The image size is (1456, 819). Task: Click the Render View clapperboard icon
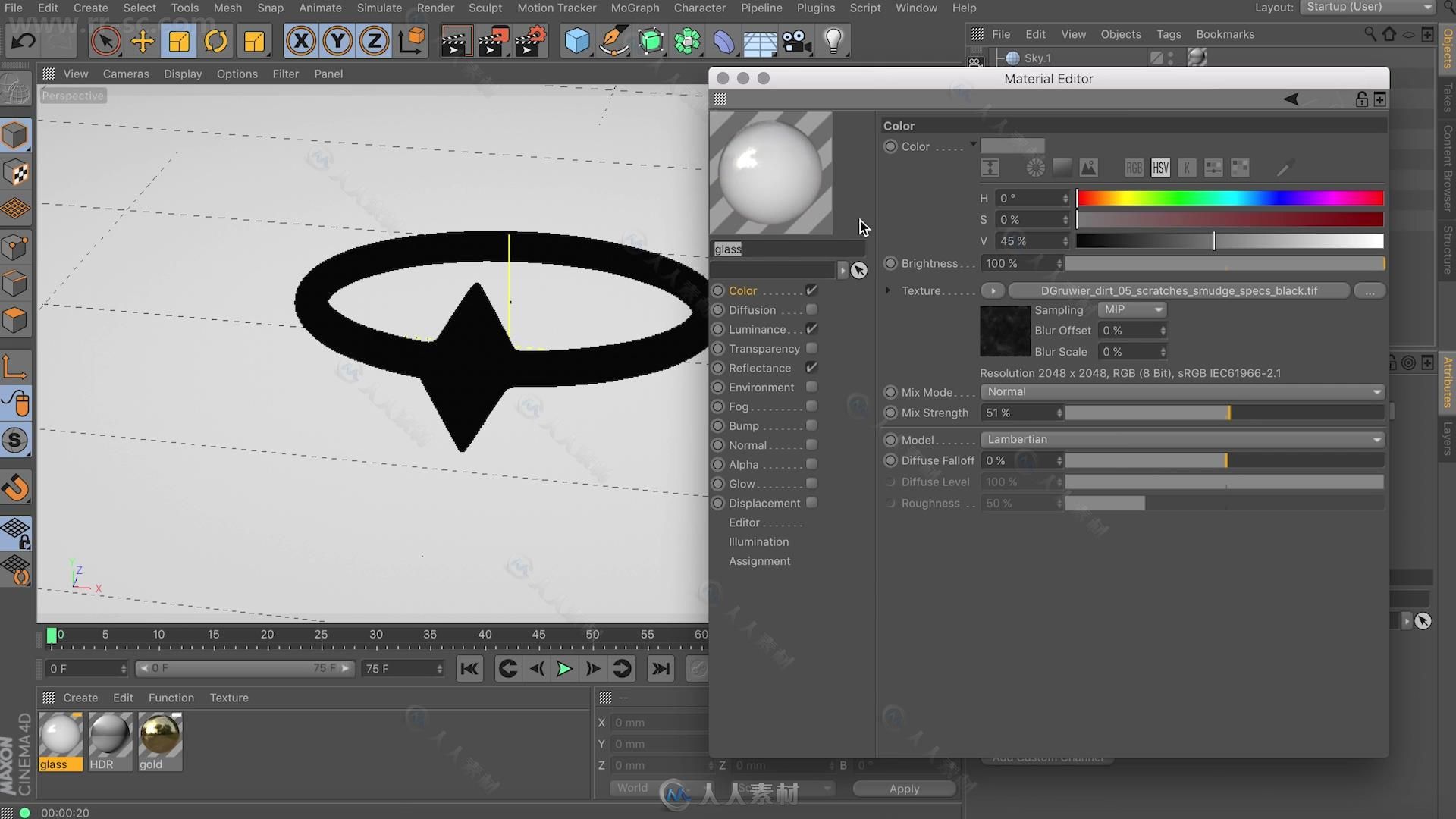coord(455,41)
